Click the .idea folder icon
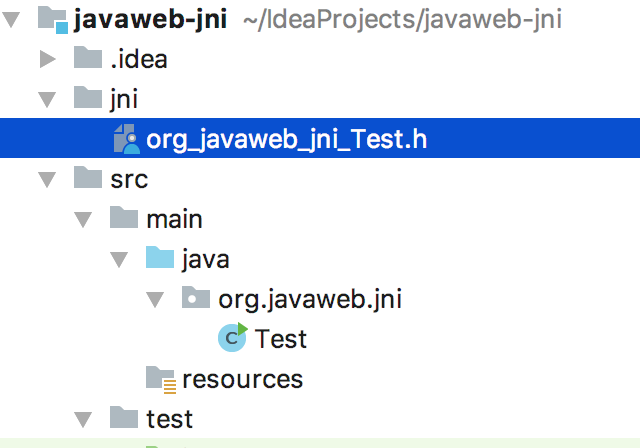 [x=88, y=58]
